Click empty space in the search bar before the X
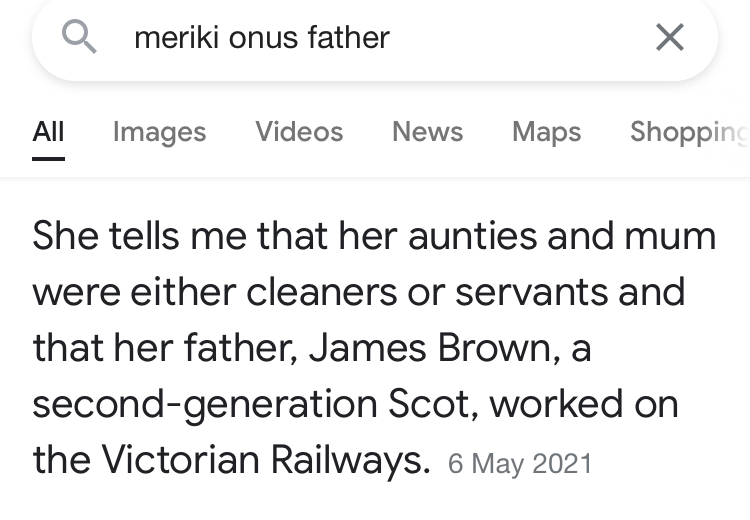750x520 pixels. pyautogui.click(x=520, y=38)
